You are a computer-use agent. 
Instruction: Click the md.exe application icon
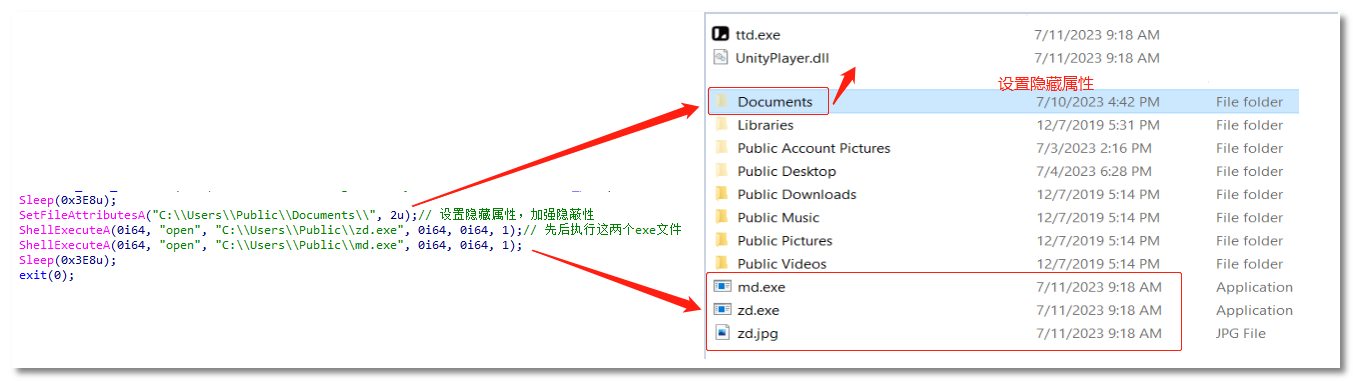pyautogui.click(x=722, y=287)
